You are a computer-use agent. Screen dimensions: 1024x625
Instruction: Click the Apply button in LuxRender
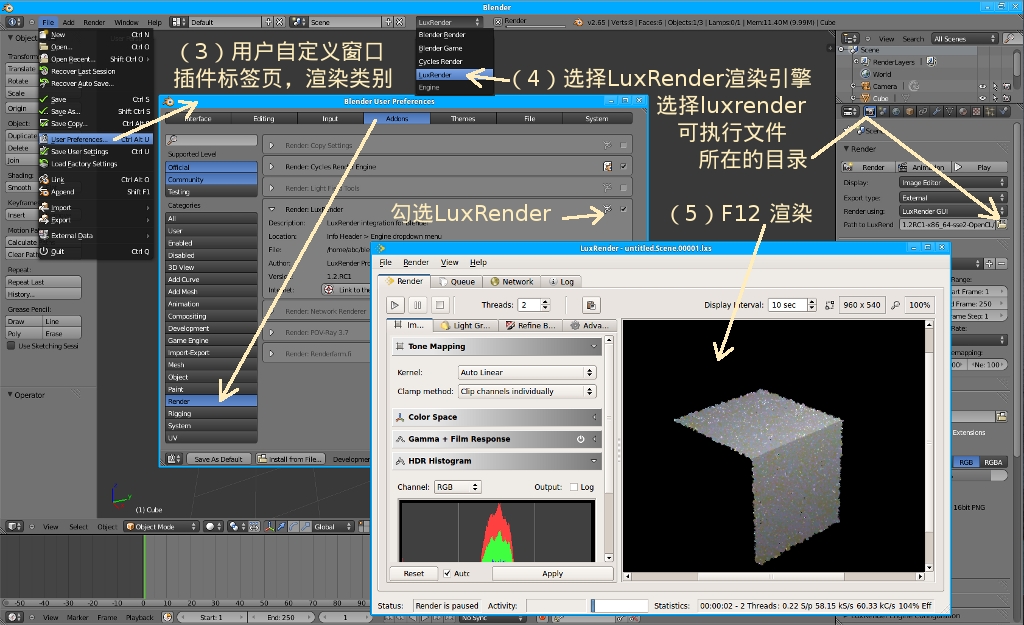552,573
